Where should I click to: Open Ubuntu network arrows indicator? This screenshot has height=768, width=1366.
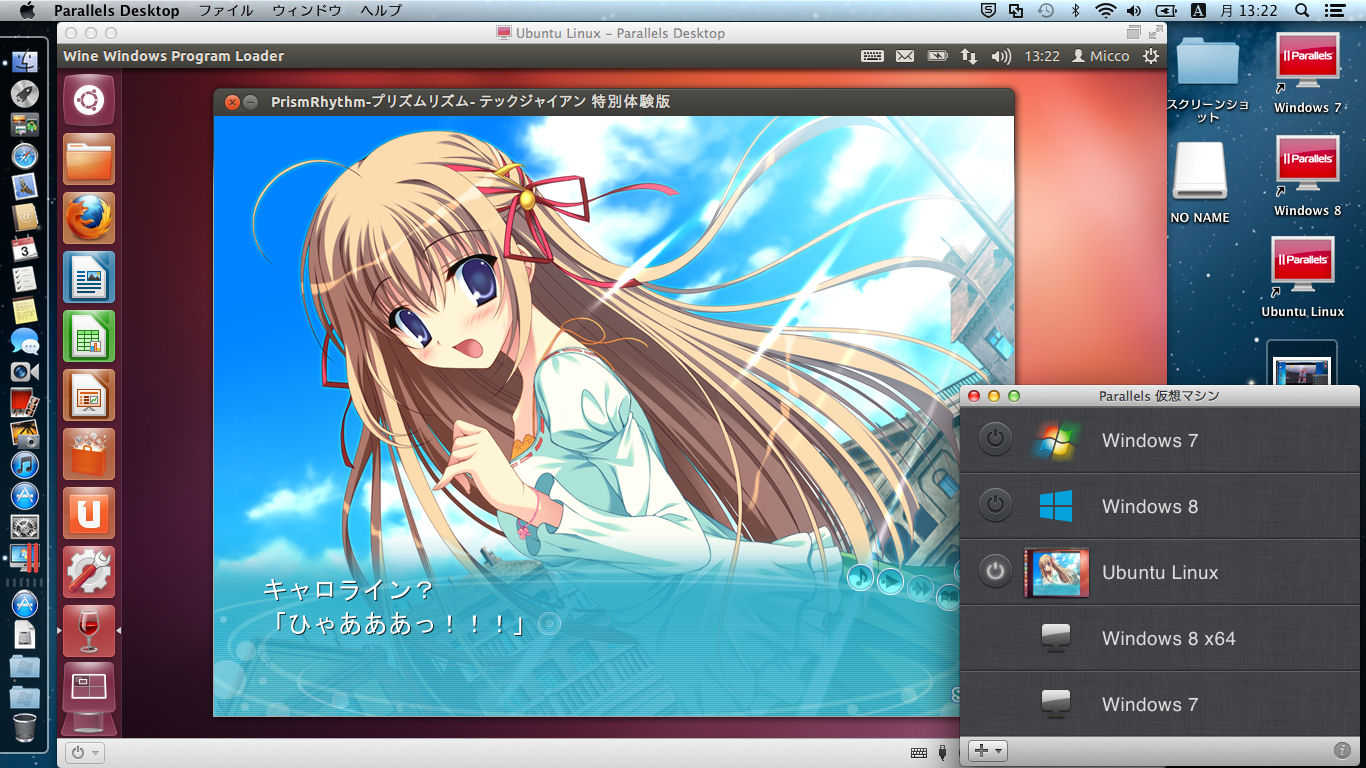coord(969,56)
